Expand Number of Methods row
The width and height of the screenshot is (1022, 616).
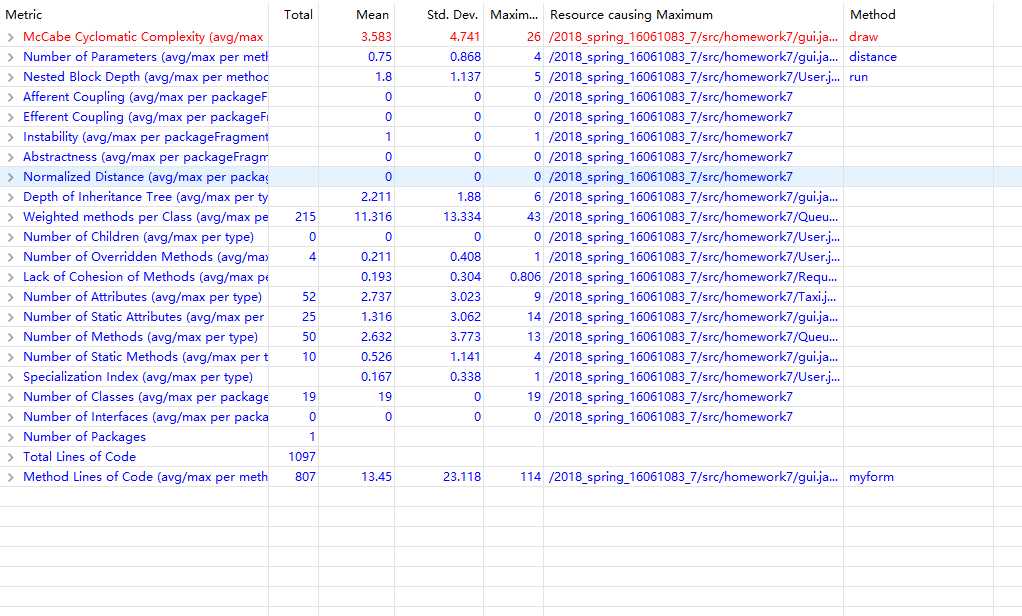click(10, 337)
